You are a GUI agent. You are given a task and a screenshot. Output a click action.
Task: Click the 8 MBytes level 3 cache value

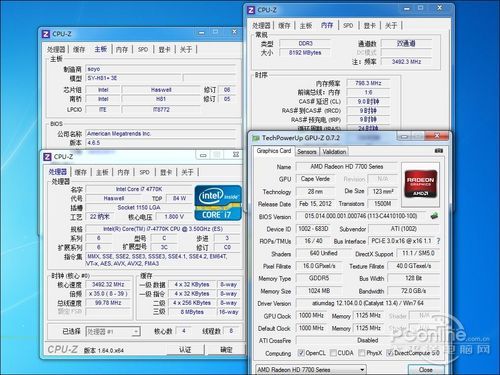[192, 312]
